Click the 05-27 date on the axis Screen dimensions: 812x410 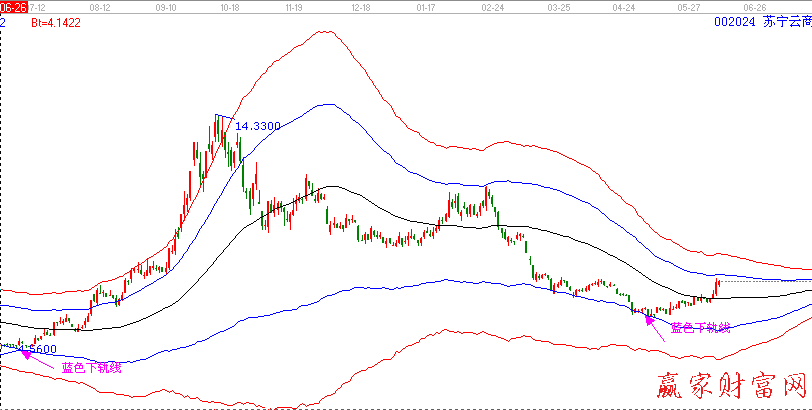[688, 6]
